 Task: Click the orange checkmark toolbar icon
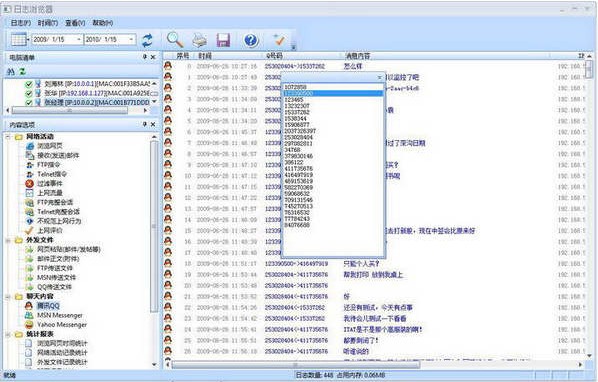tap(279, 39)
